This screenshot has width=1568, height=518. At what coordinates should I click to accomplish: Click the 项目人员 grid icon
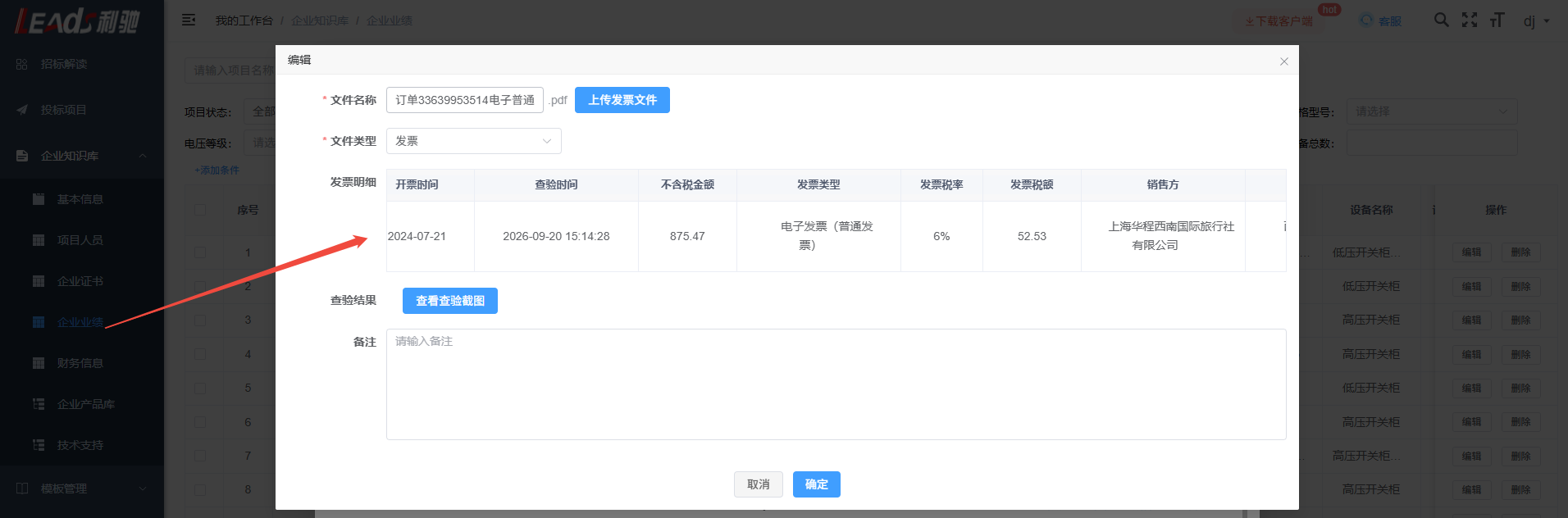[x=39, y=240]
